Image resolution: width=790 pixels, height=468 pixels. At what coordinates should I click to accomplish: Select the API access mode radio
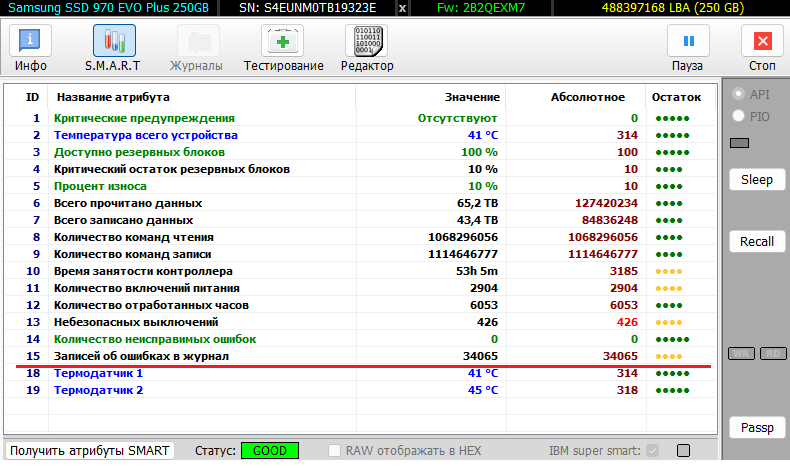tap(739, 94)
